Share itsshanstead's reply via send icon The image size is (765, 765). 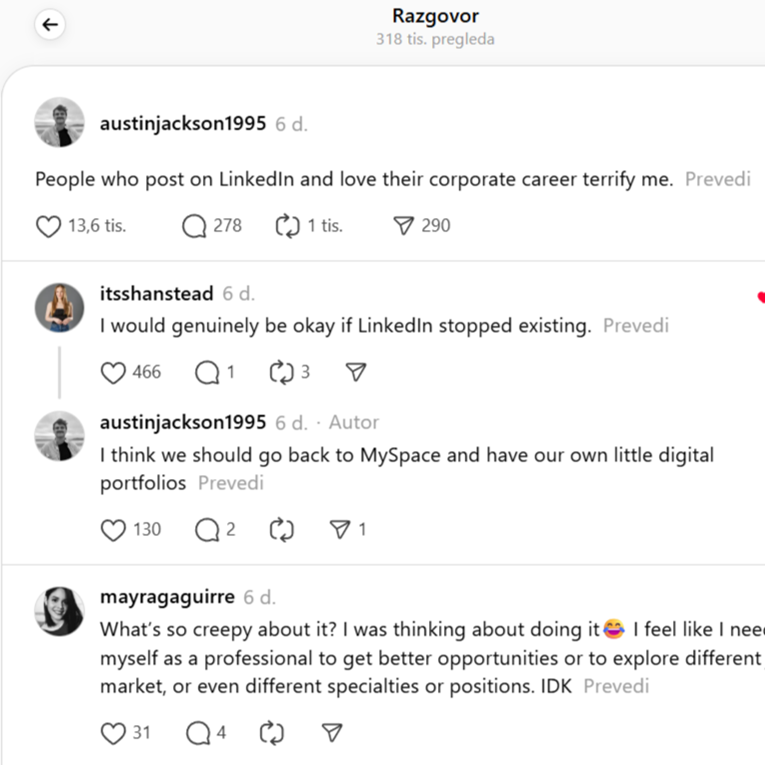pos(355,373)
